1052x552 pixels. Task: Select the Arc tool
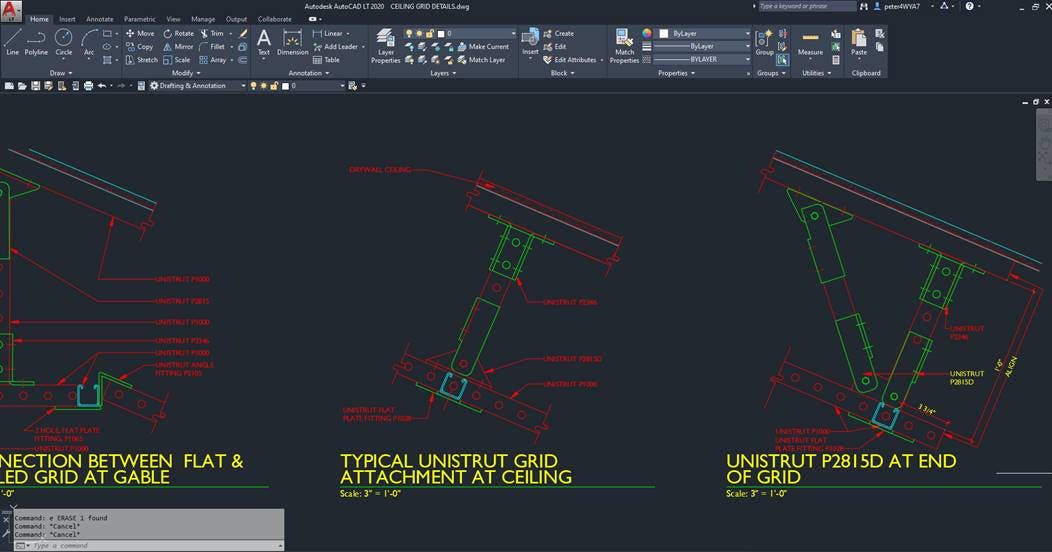click(89, 42)
